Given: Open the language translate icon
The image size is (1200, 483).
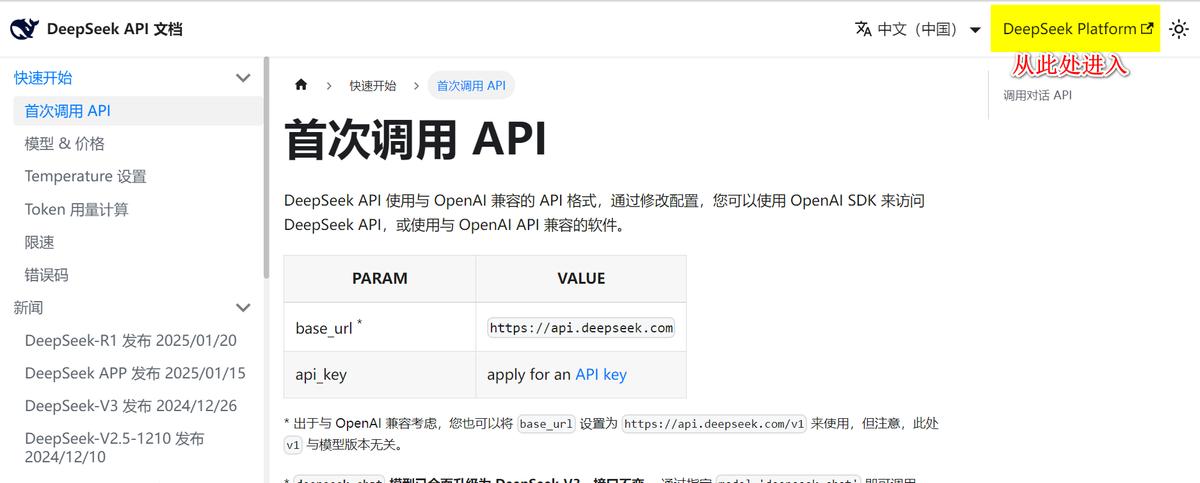Looking at the screenshot, I should click(x=863, y=29).
